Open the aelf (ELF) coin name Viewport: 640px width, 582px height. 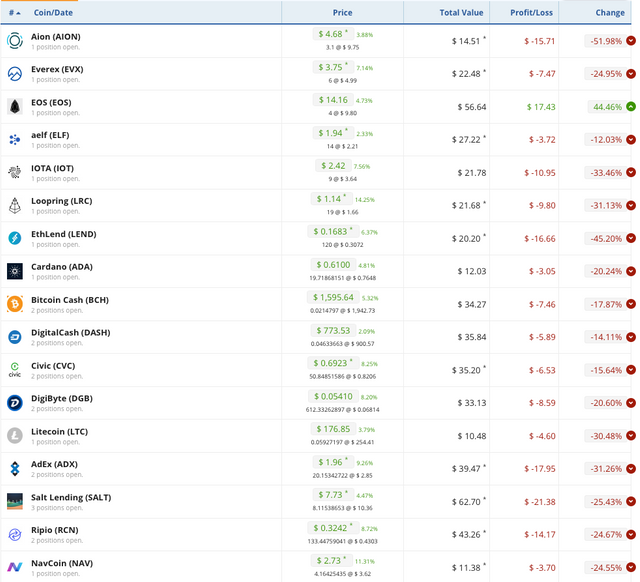(x=50, y=135)
